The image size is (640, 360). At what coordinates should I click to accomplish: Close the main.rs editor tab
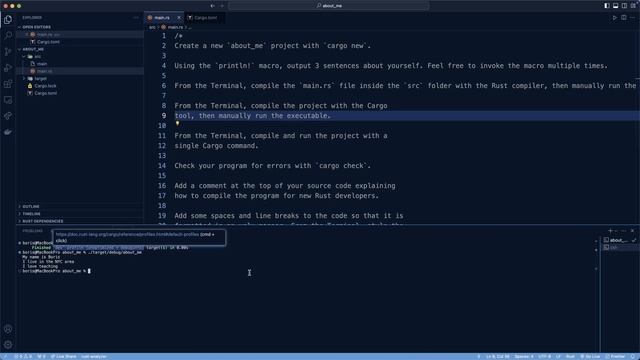(179, 18)
